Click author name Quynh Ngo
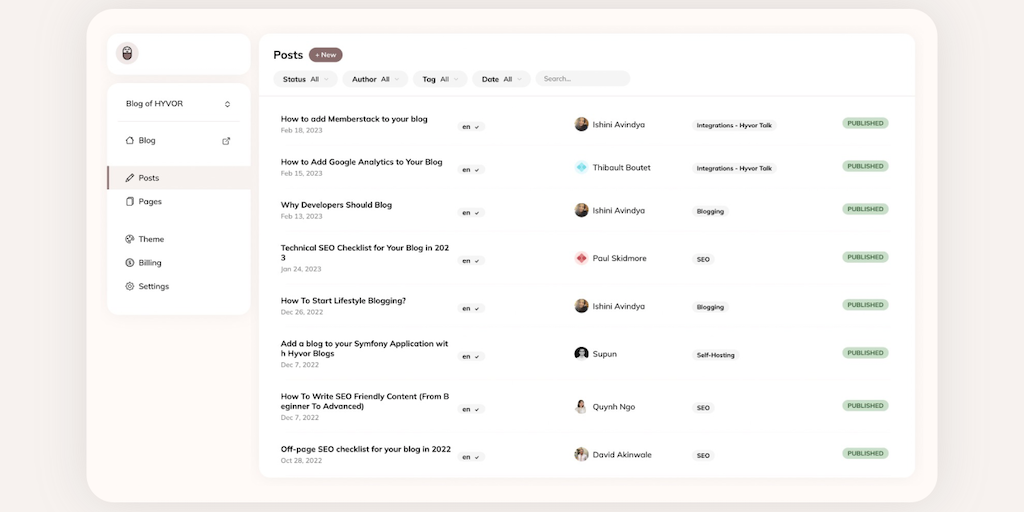Viewport: 1024px width, 512px height. click(614, 407)
